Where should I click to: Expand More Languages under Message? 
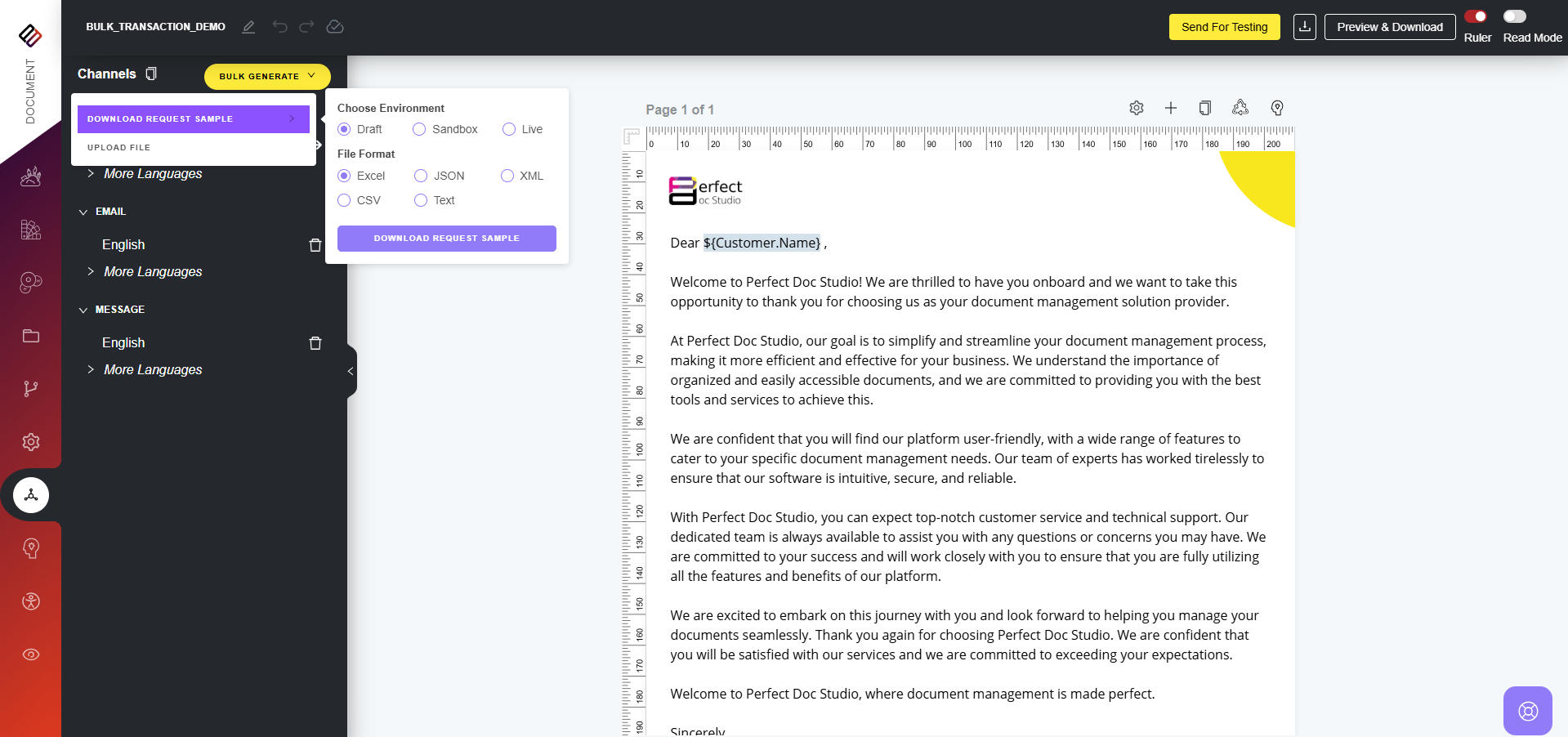point(91,369)
